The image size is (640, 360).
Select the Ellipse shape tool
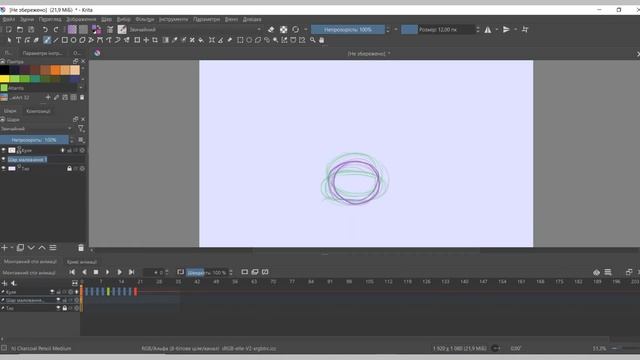pos(73,40)
